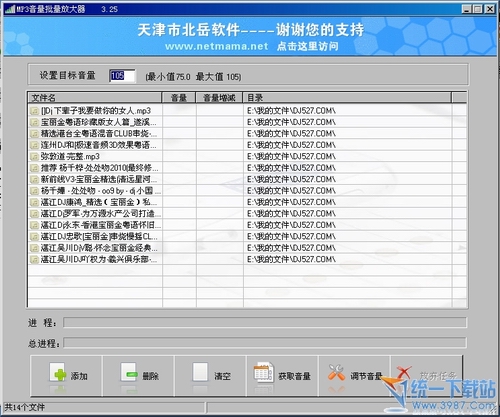Minimize the MP3音量批量放大器 window
Viewport: 500px width, 417px height.
[466, 9]
